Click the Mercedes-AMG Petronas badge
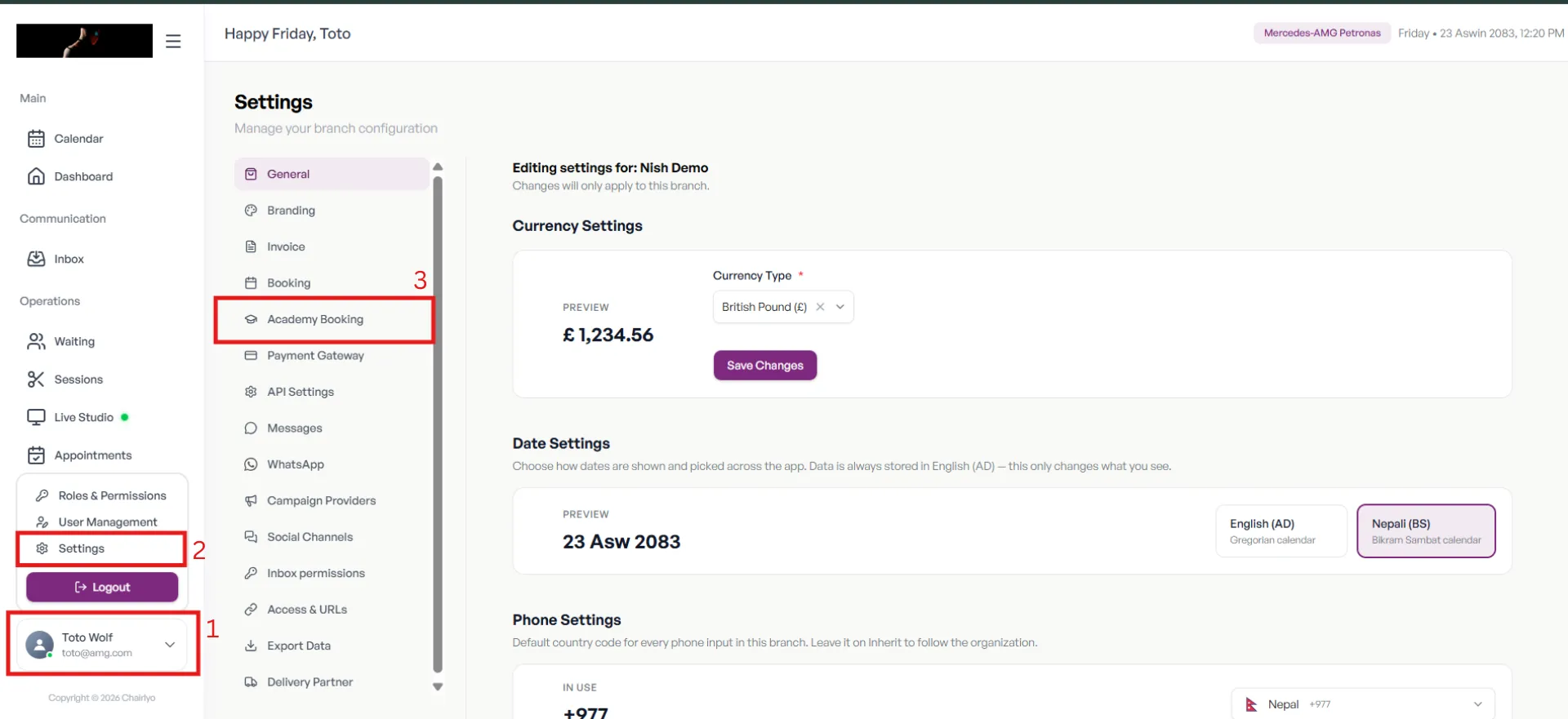This screenshot has width=1568, height=719. tap(1322, 33)
